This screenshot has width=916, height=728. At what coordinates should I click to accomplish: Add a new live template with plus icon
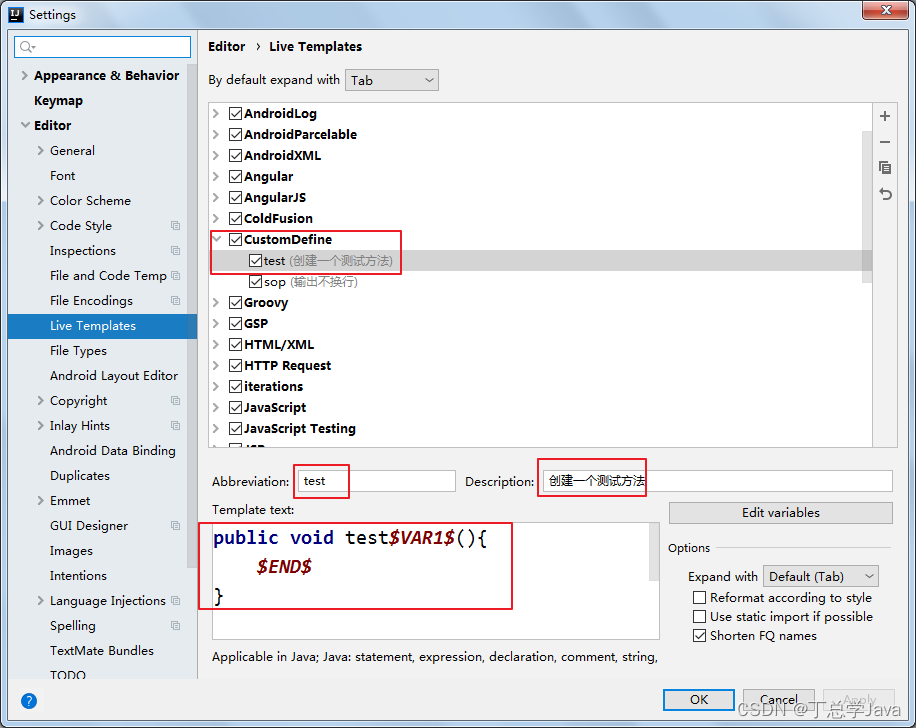click(x=885, y=116)
